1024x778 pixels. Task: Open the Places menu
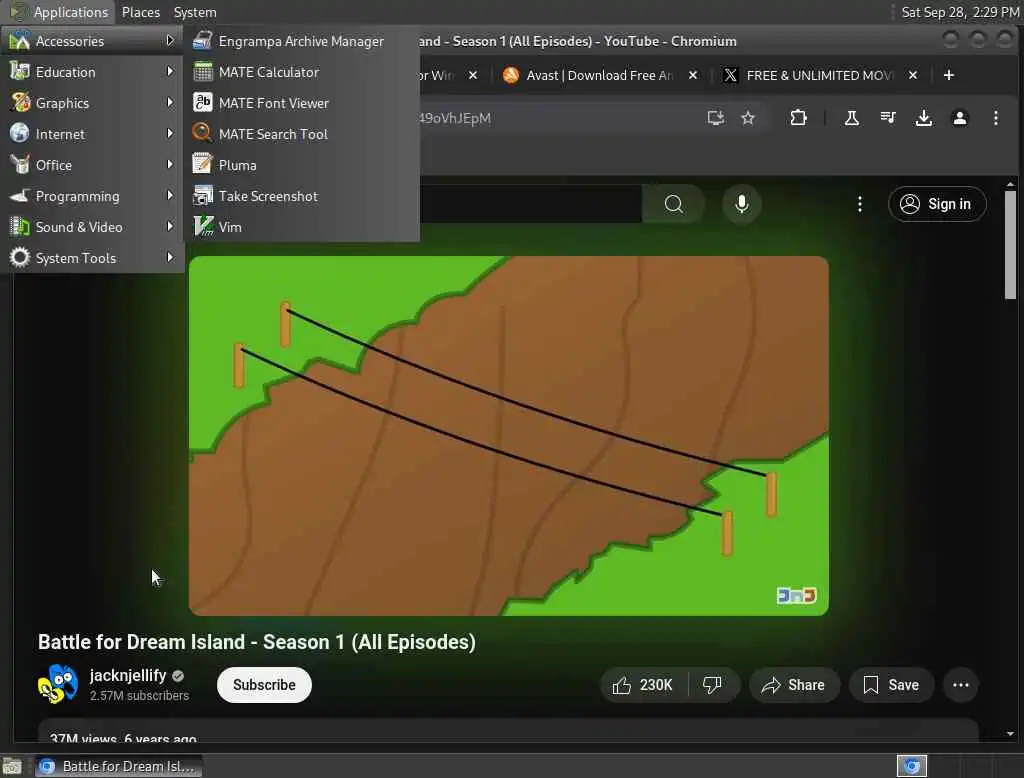click(x=140, y=12)
